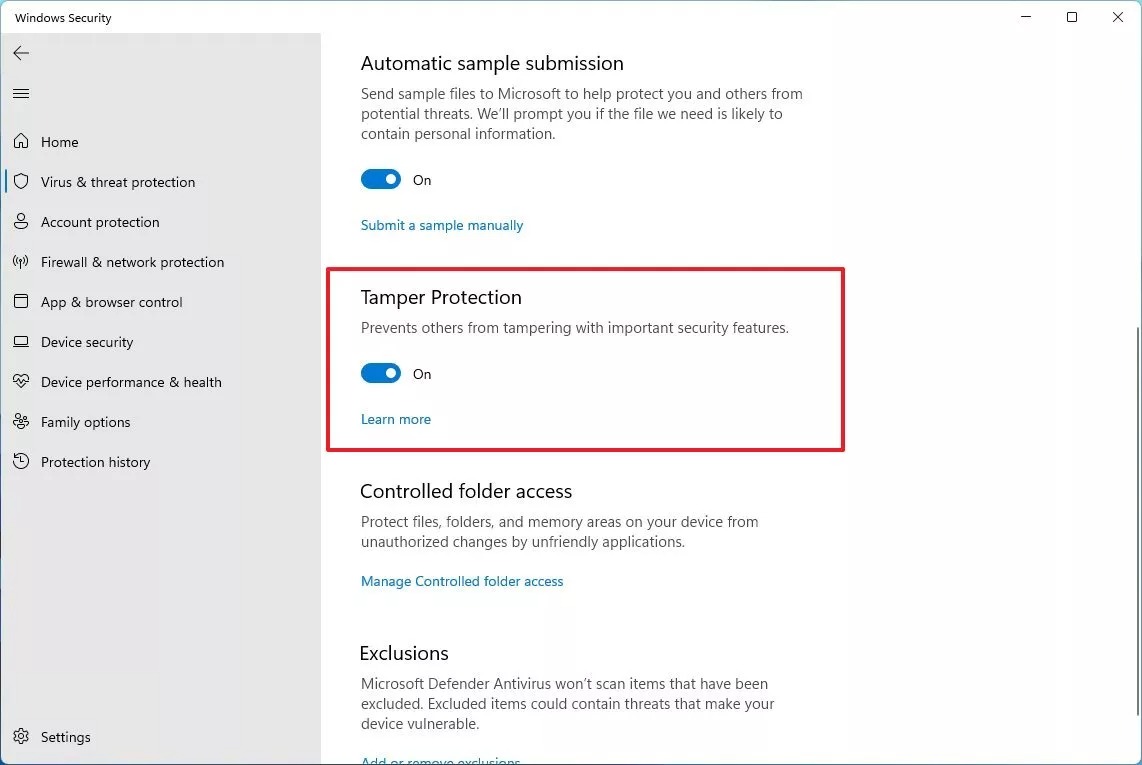Click the Protection history clock icon
This screenshot has height=765, width=1142.
21,462
